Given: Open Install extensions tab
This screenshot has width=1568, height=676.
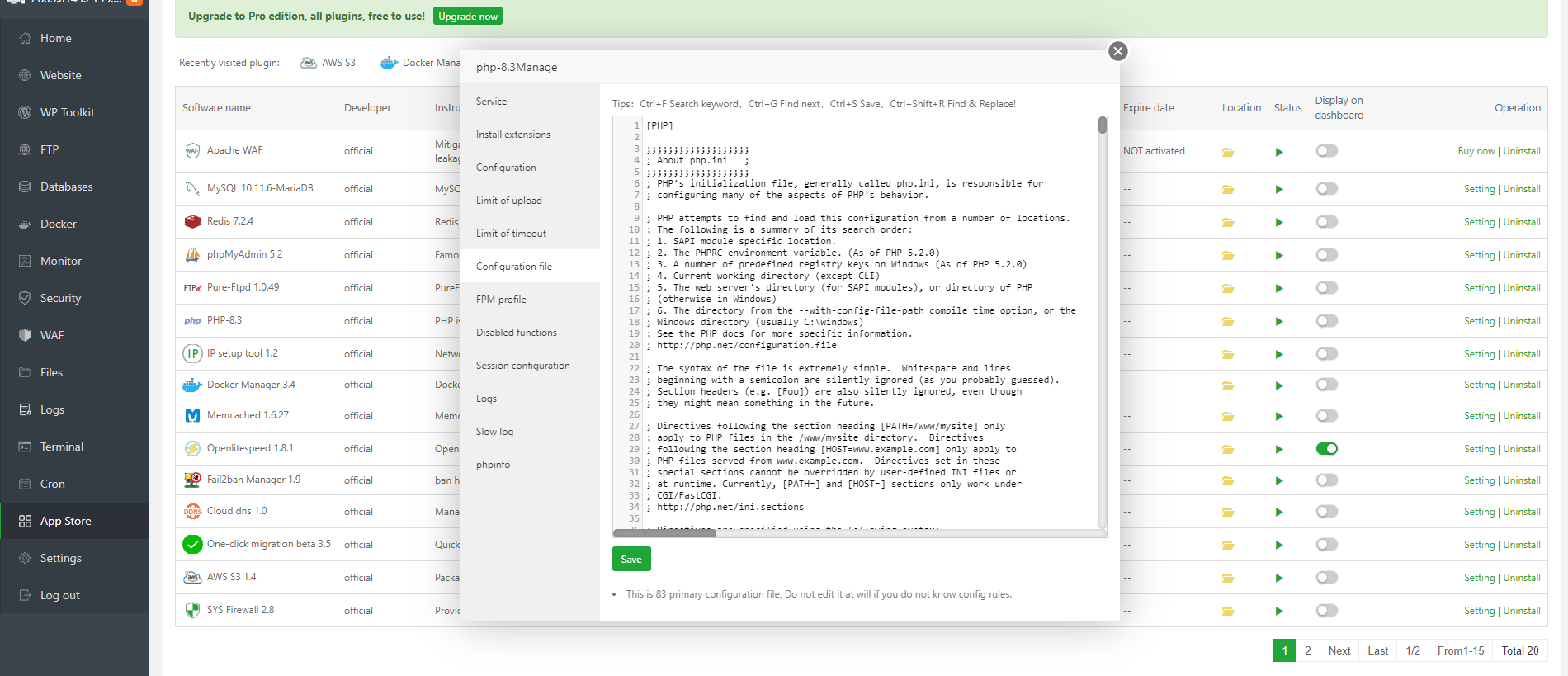Looking at the screenshot, I should pos(530,135).
